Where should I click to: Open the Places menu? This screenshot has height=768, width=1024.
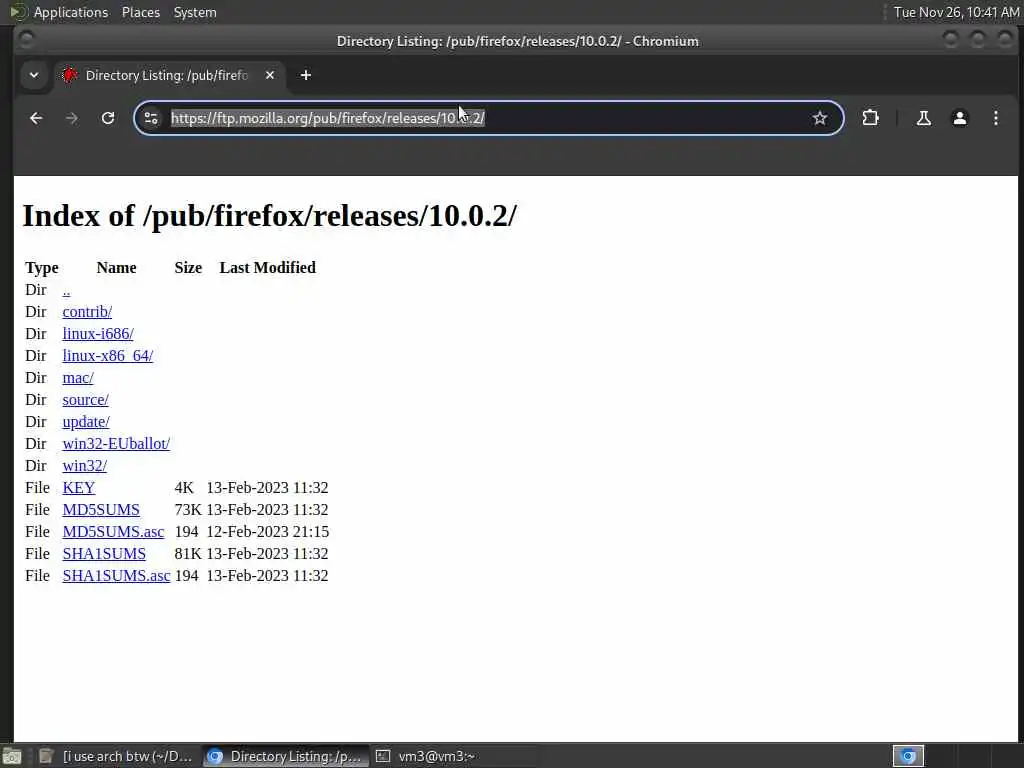click(140, 12)
